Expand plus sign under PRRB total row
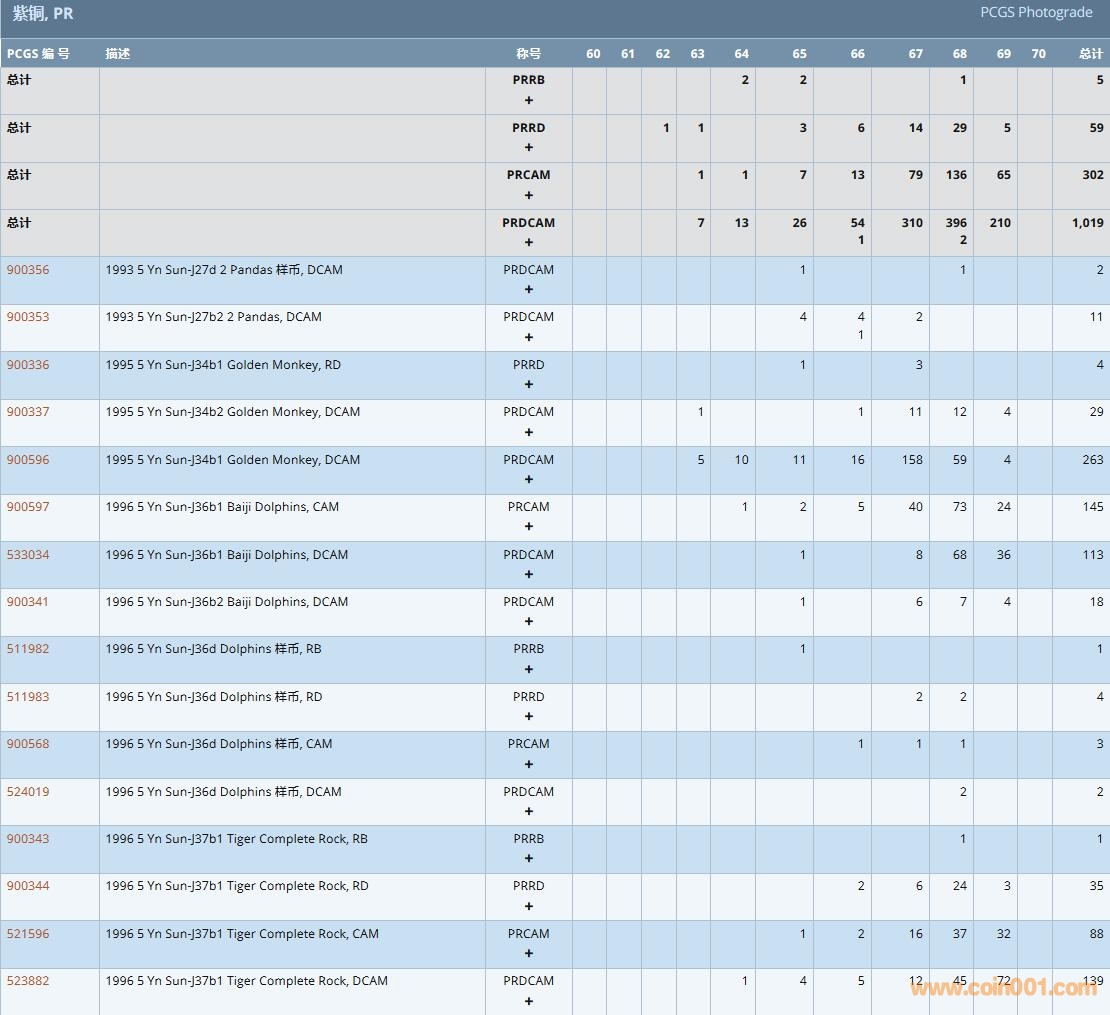 [x=529, y=100]
